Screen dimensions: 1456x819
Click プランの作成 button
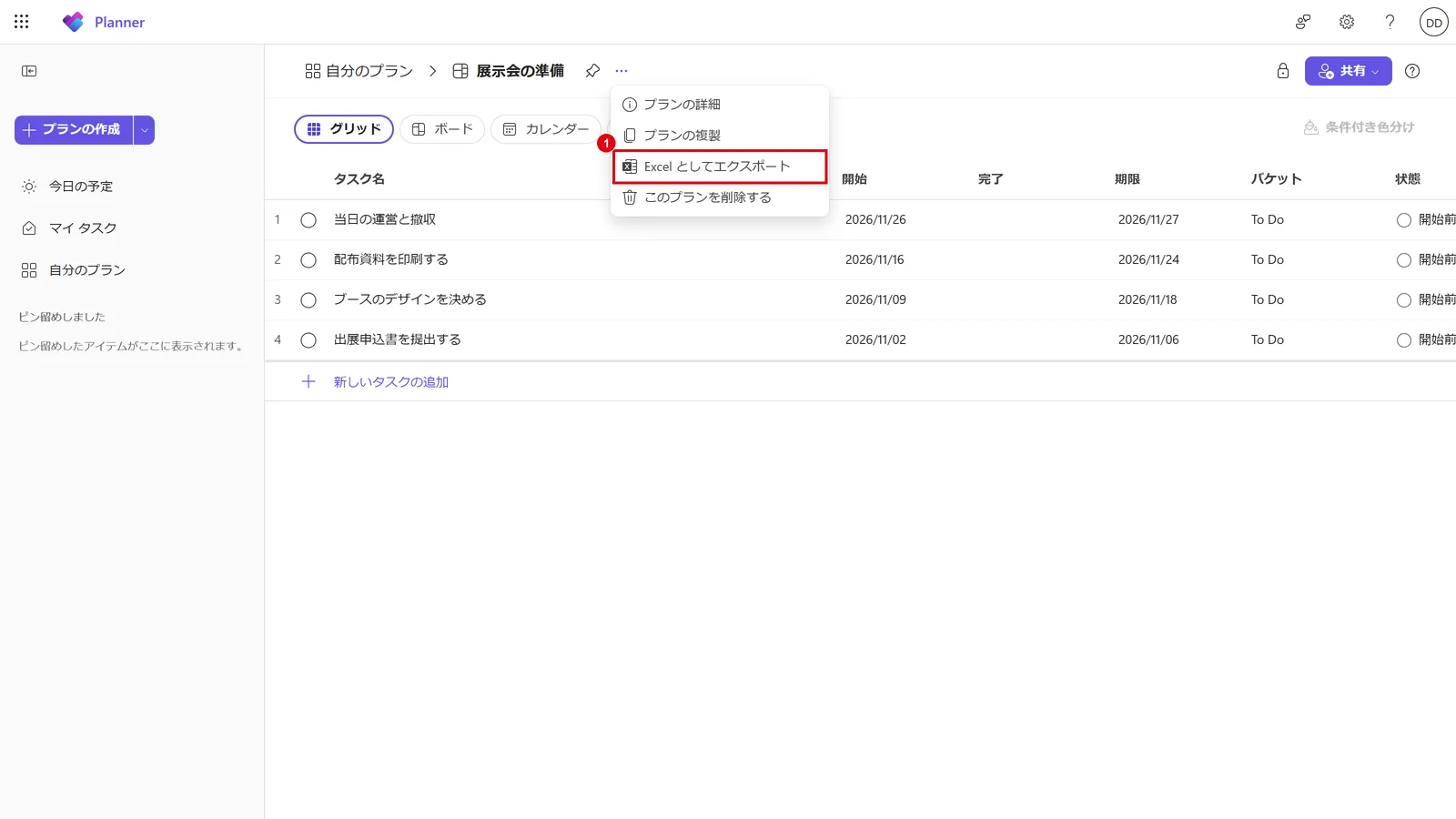(74, 130)
